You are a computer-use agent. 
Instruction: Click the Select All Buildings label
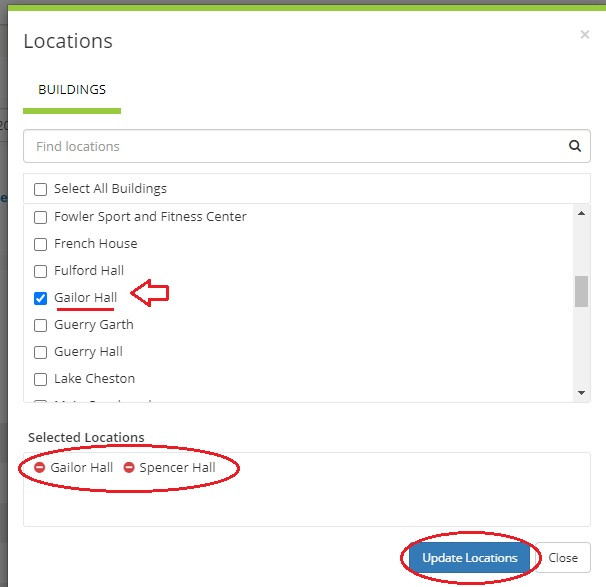click(110, 189)
